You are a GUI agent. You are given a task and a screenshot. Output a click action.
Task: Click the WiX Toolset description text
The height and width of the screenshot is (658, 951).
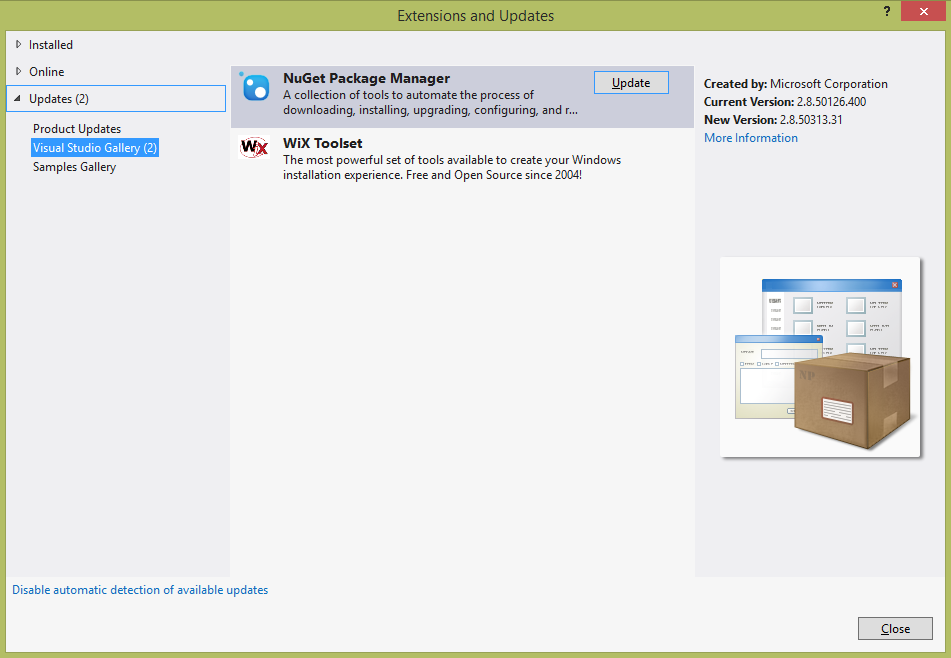pyautogui.click(x=452, y=167)
